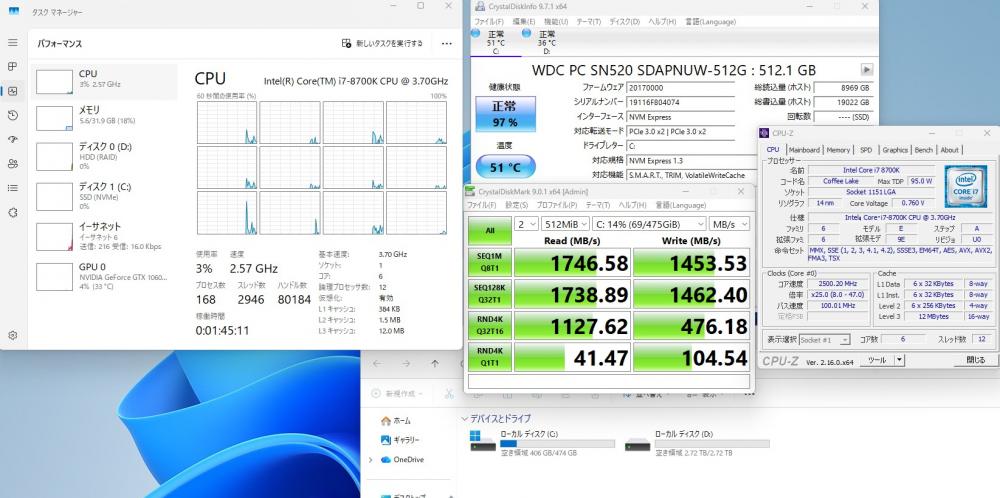1000x498 pixels.
Task: Open test size dropdown 512MiB
Action: 565,224
